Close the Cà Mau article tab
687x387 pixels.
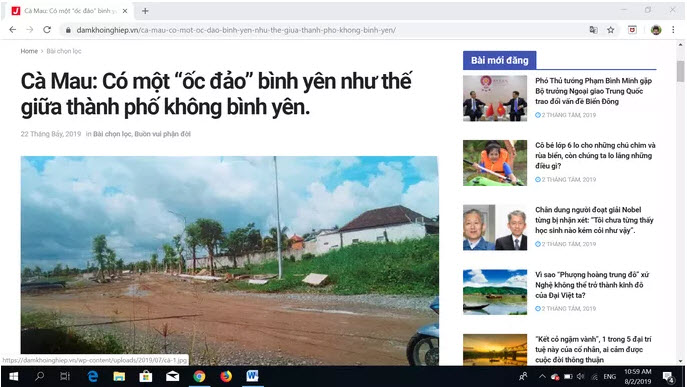tap(125, 11)
